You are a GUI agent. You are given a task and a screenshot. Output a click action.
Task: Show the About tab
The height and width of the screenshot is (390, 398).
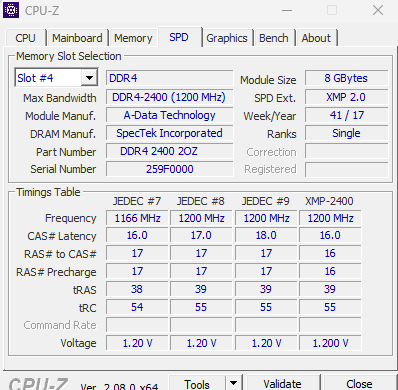pyautogui.click(x=316, y=38)
